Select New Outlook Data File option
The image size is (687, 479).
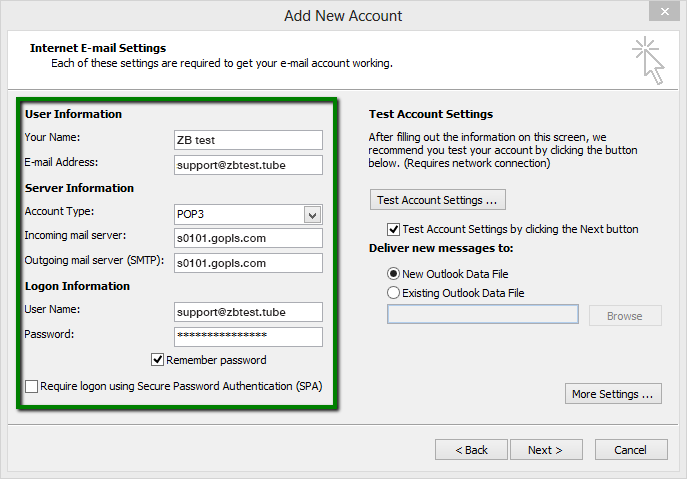pyautogui.click(x=393, y=274)
